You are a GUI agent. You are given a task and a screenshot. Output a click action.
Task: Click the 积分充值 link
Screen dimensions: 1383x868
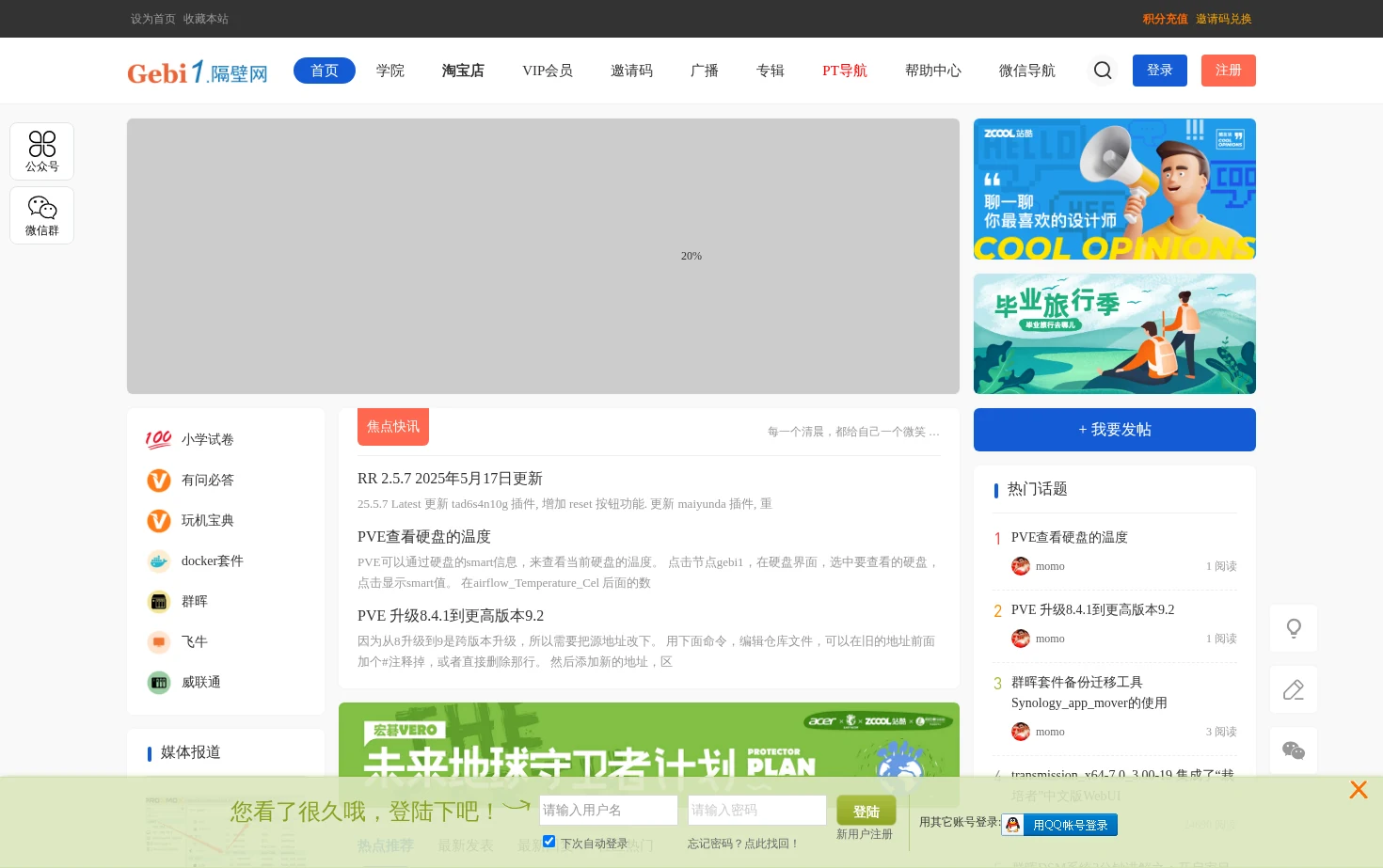[1166, 19]
